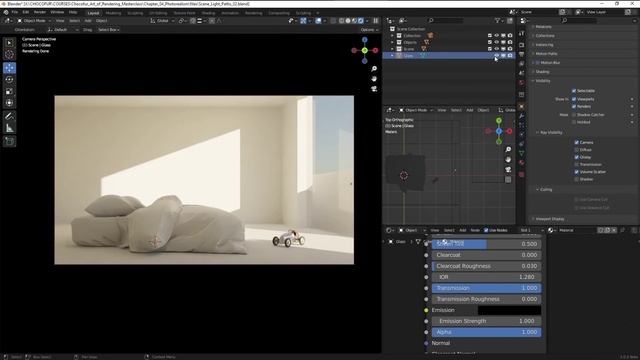Toggle Glossy ray visibility checkbox
640x360 pixels.
point(576,157)
